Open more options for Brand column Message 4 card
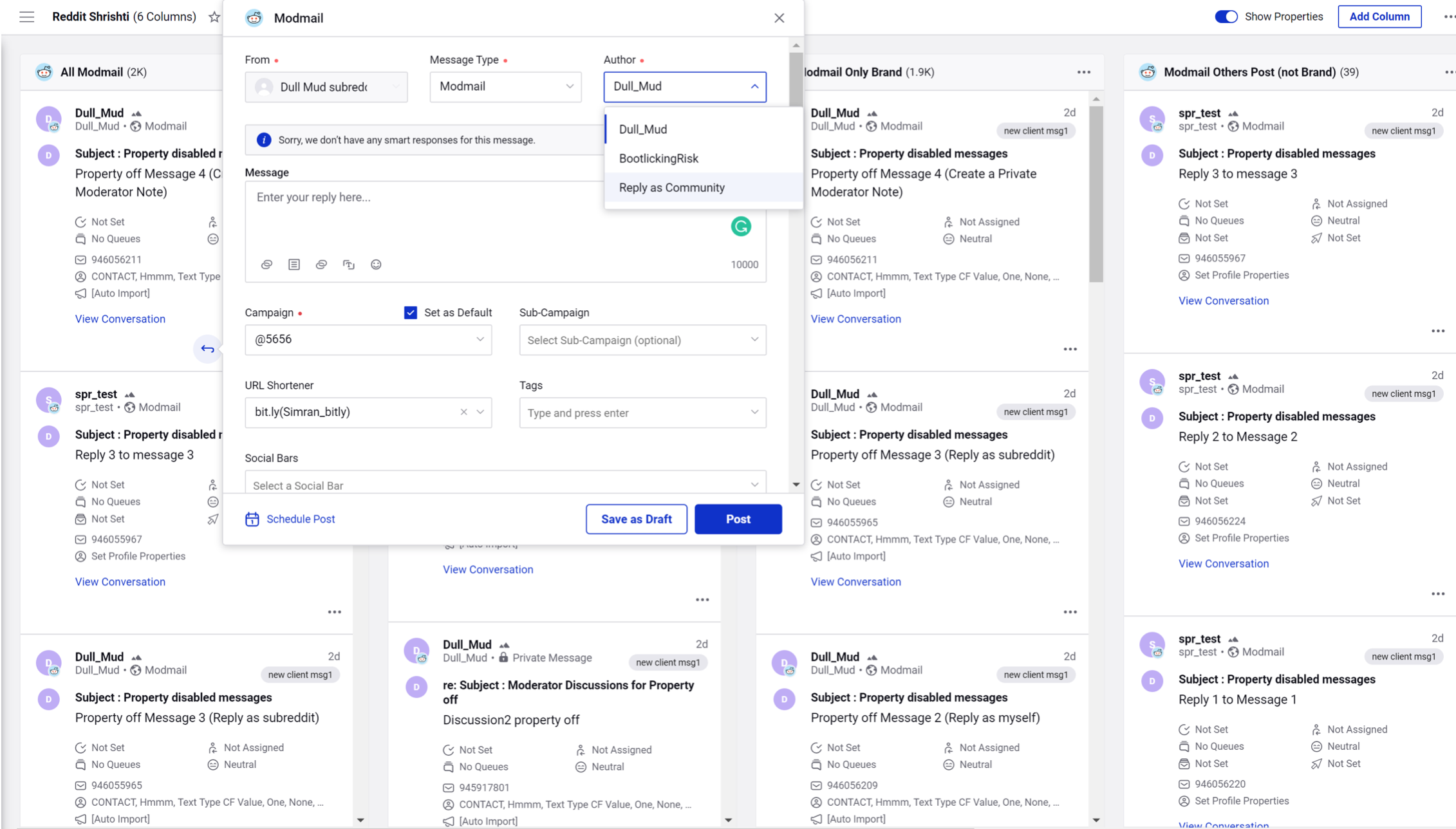Screen dimensions: 1456x829 pos(1070,349)
